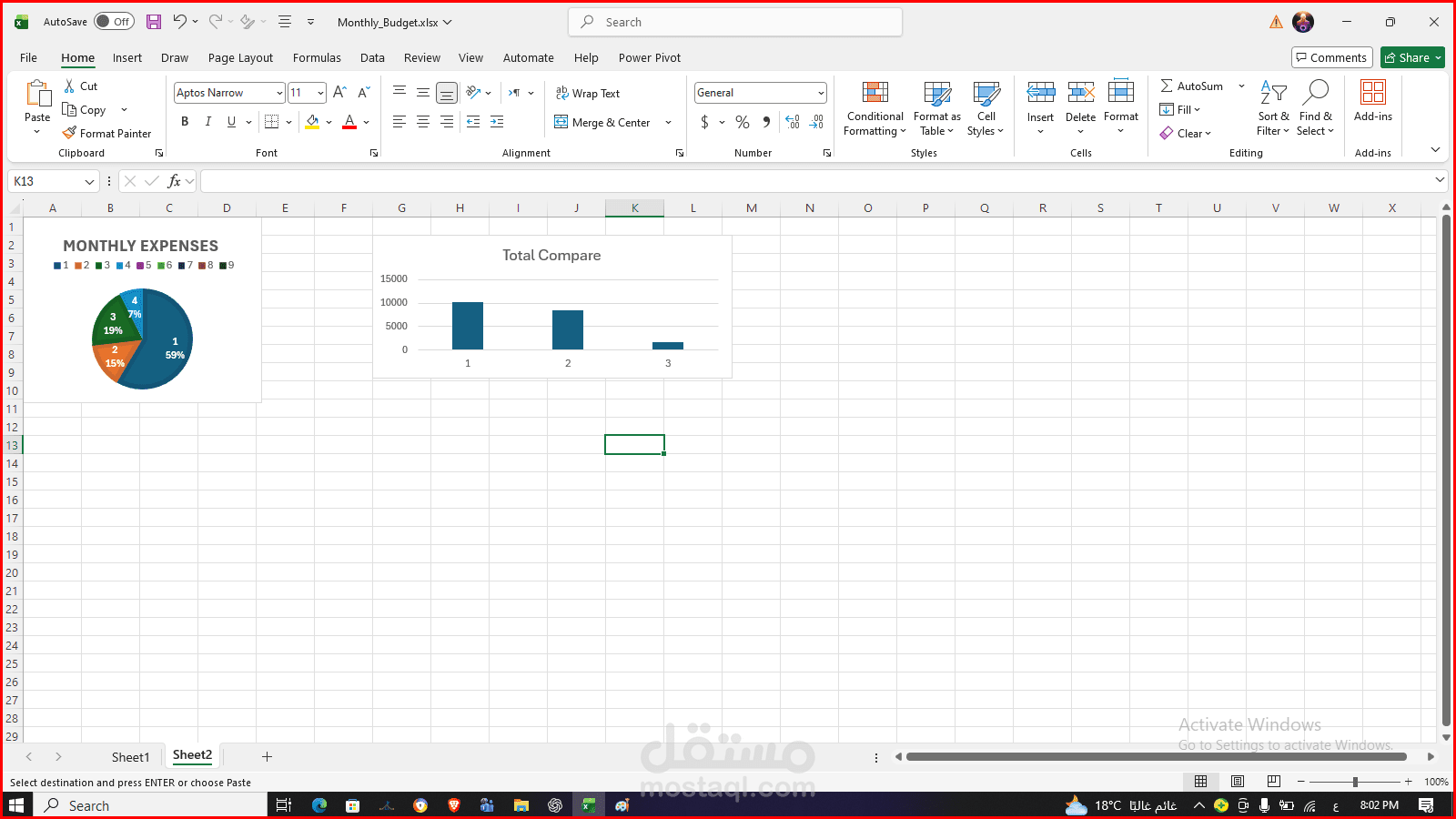Open Conditional Formatting options
This screenshot has height=819, width=1456.
tap(874, 109)
